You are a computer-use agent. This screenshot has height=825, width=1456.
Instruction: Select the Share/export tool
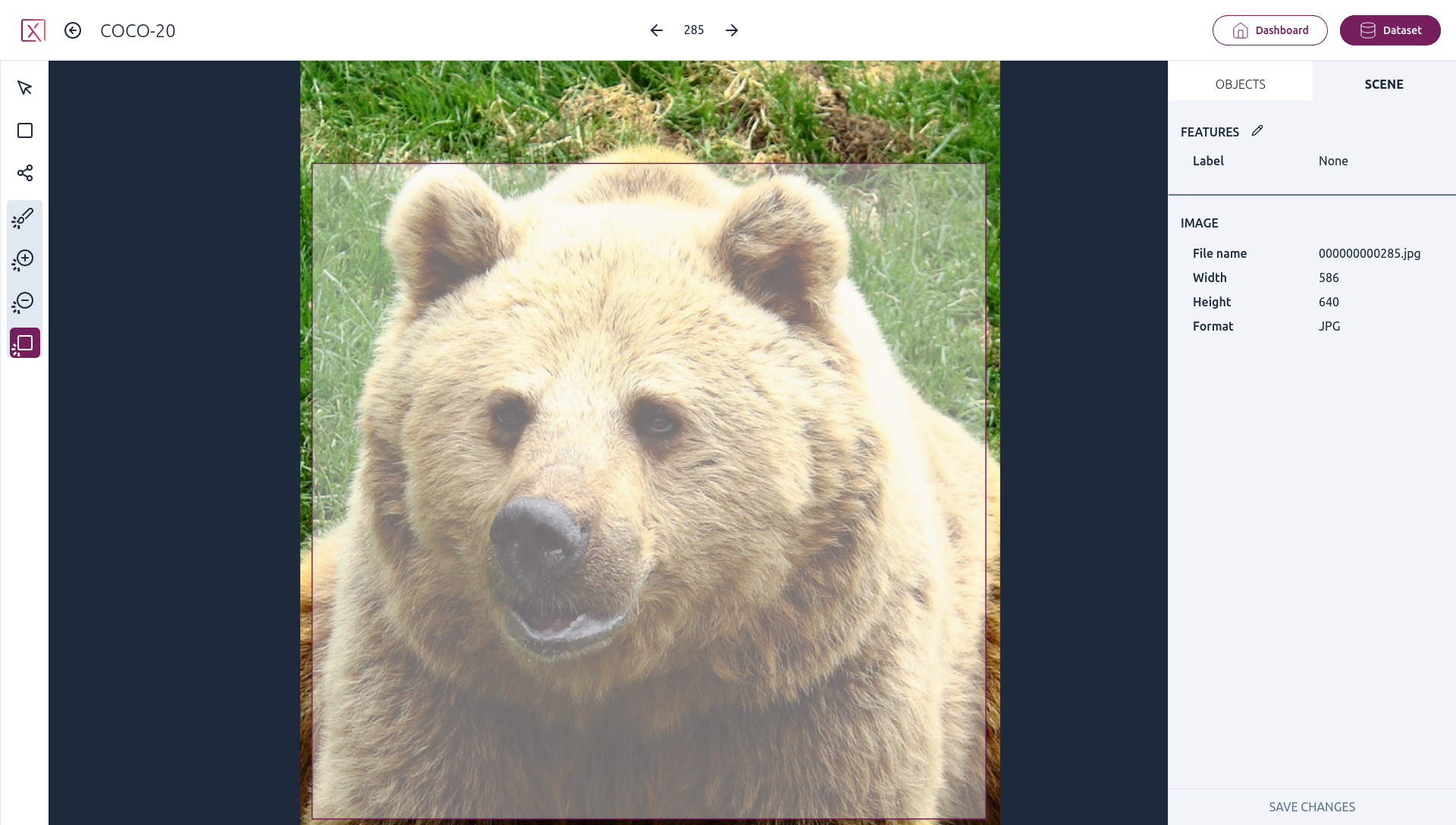coord(25,172)
